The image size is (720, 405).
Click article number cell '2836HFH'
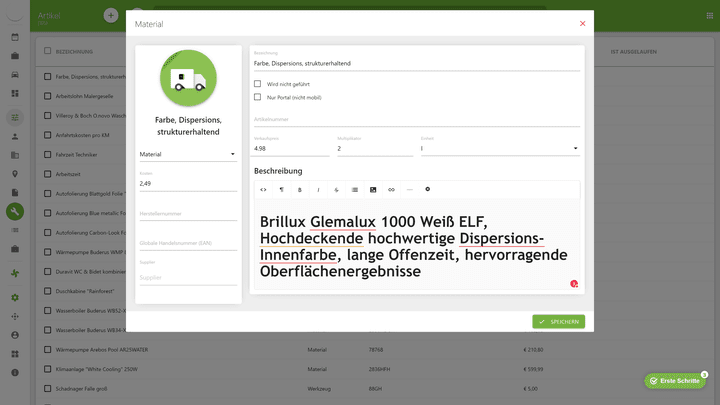click(x=379, y=369)
